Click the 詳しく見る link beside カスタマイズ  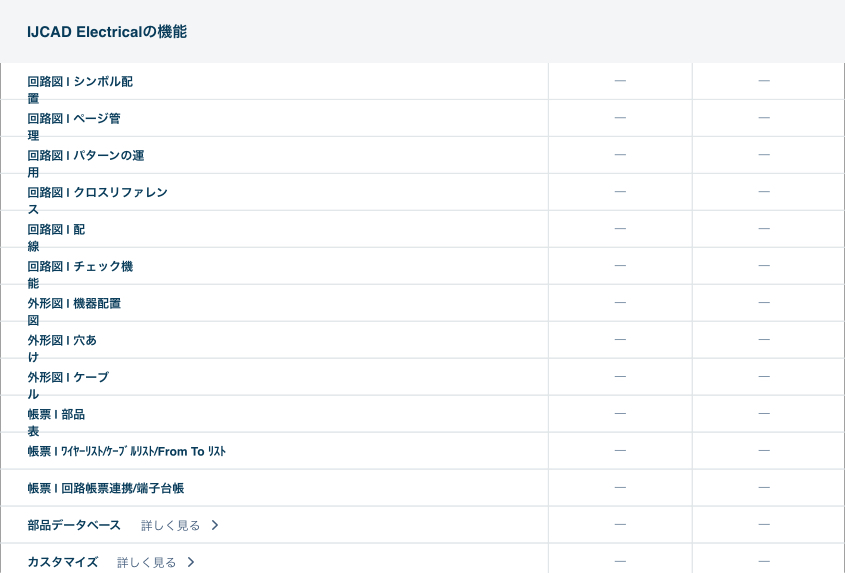[x=146, y=562]
